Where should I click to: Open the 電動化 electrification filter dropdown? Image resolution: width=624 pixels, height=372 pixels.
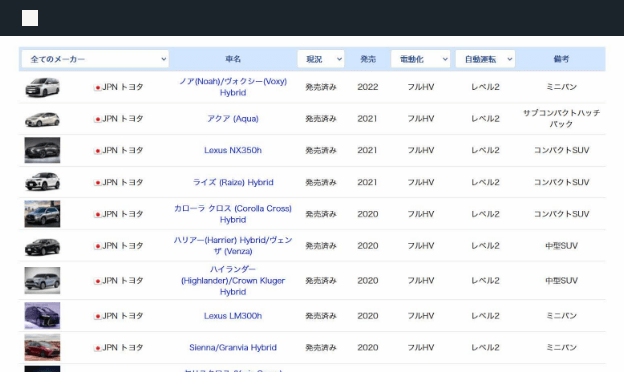pyautogui.click(x=420, y=59)
